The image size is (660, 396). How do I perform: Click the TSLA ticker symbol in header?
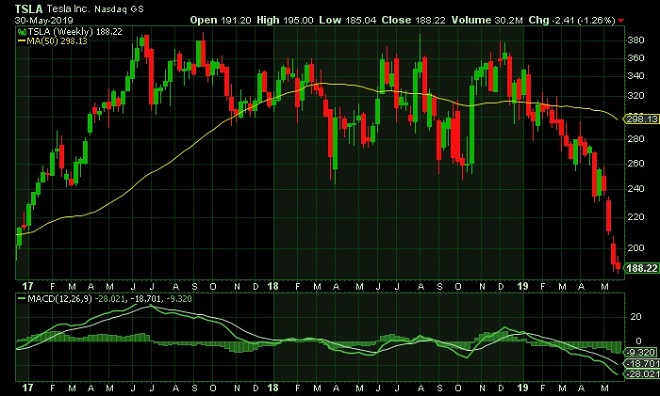[29, 9]
